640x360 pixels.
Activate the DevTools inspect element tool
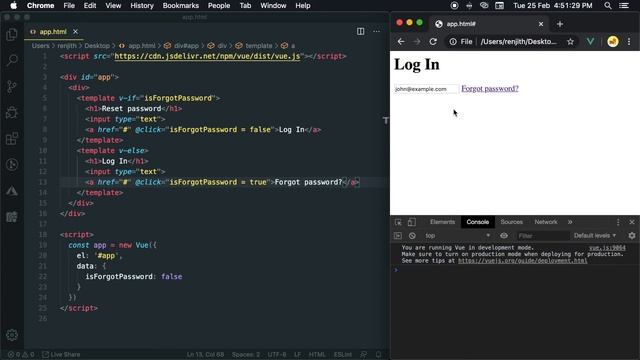(x=398, y=222)
